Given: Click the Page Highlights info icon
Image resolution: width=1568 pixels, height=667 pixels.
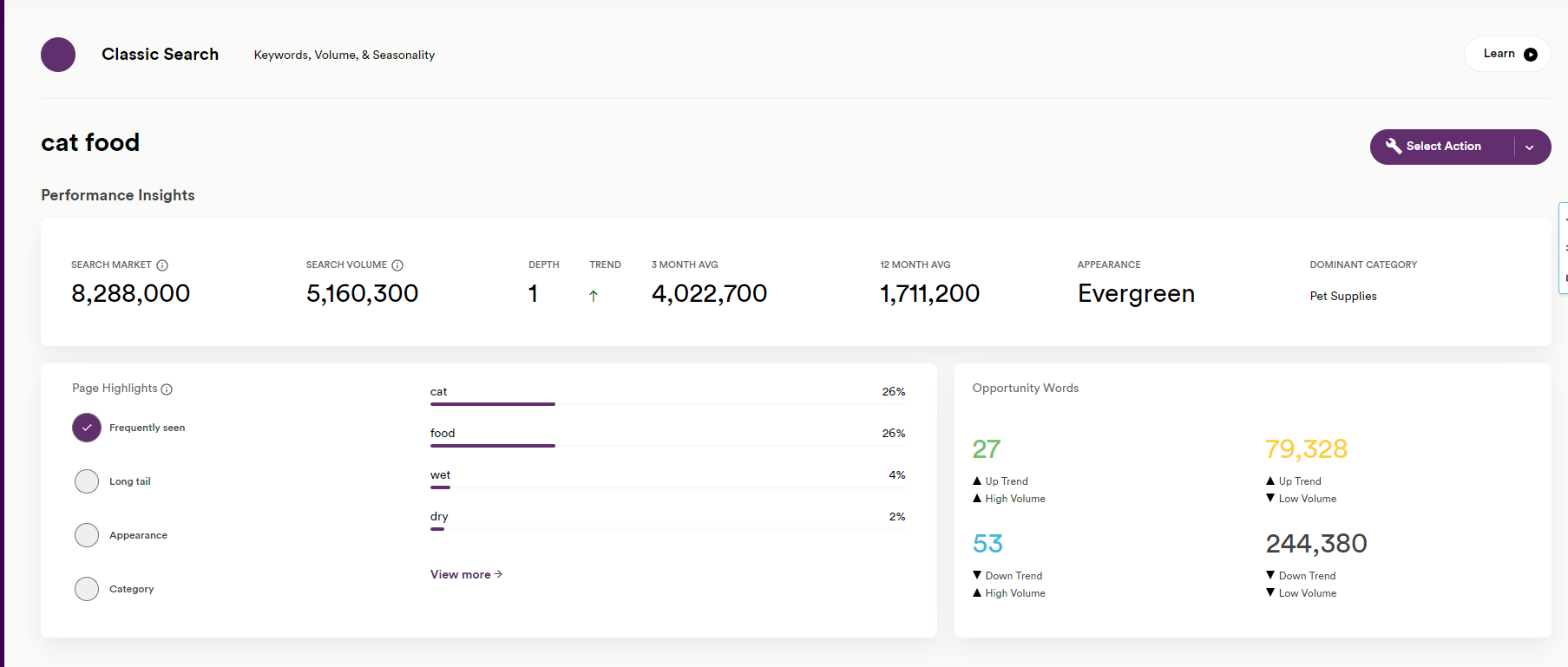Looking at the screenshot, I should pos(167,389).
